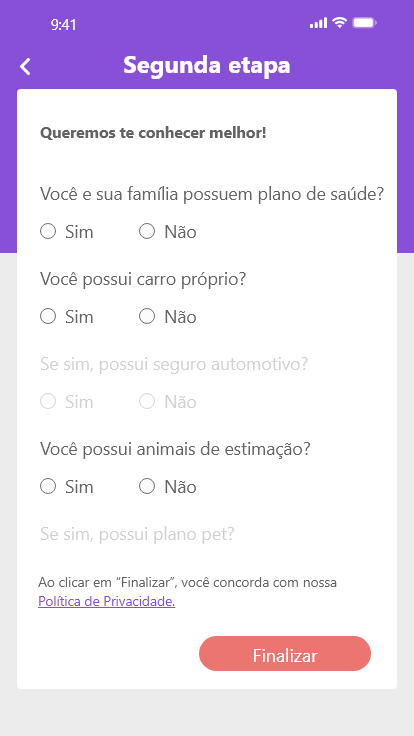Open the Política de Privacidade link
Viewport: 414px width, 736px height.
pos(107,601)
